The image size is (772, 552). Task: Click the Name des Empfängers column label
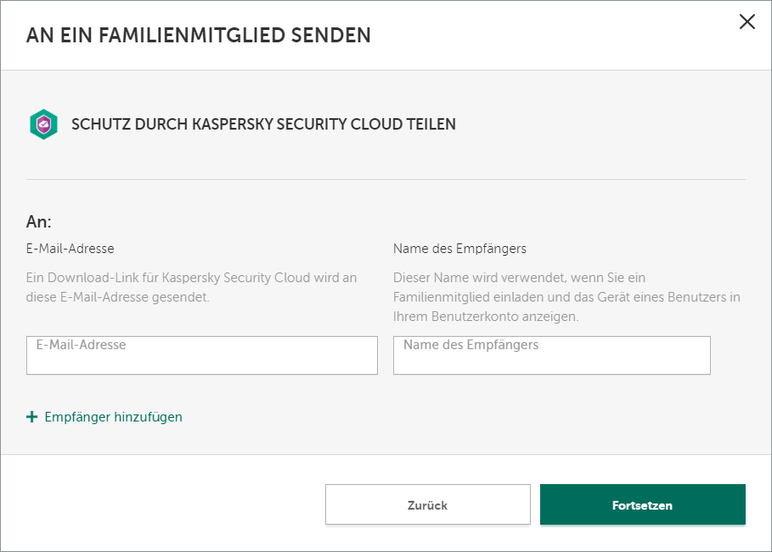pos(459,248)
